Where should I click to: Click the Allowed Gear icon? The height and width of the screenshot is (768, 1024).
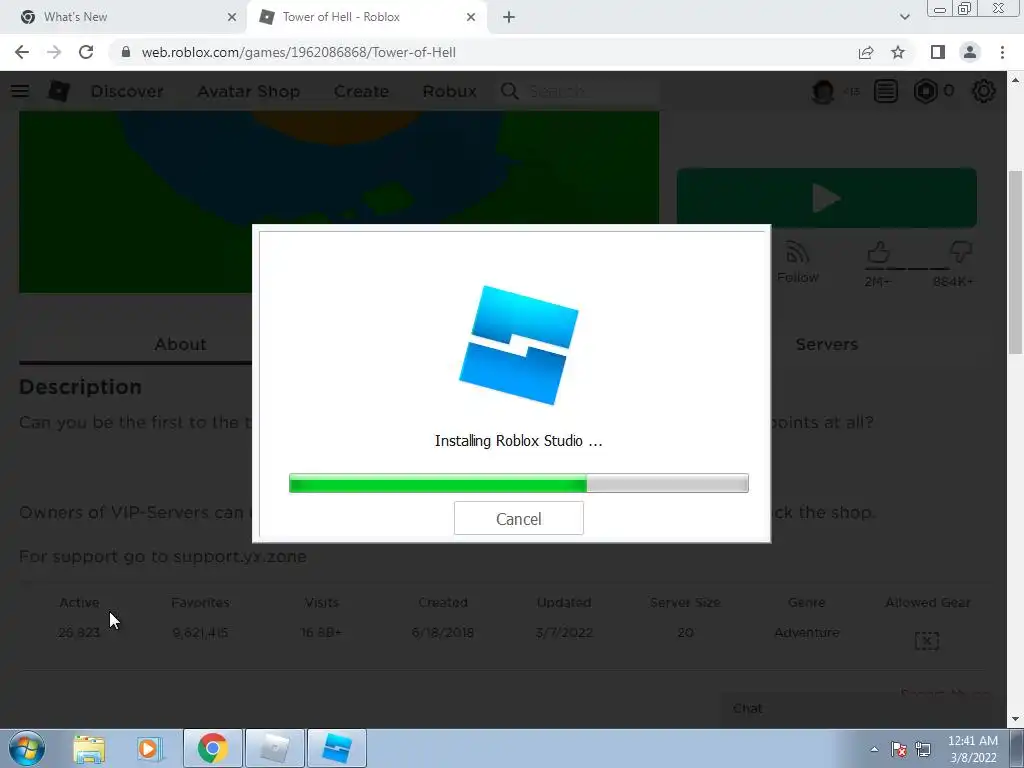(x=927, y=640)
